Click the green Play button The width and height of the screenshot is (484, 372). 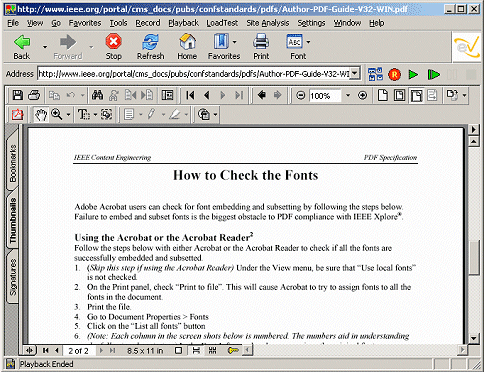(413, 74)
